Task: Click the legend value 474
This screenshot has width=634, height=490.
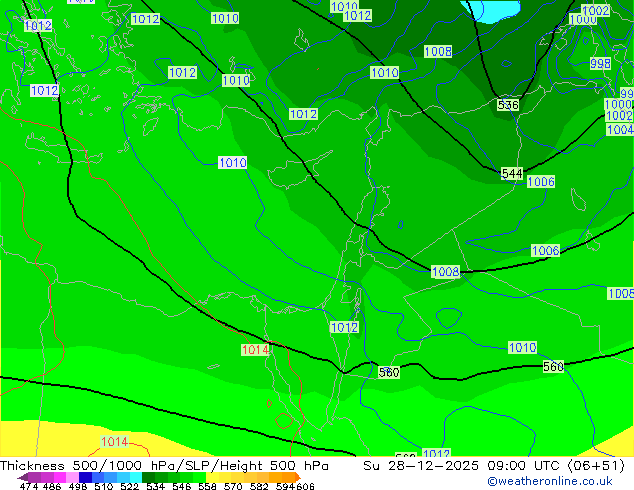Action: [29, 486]
